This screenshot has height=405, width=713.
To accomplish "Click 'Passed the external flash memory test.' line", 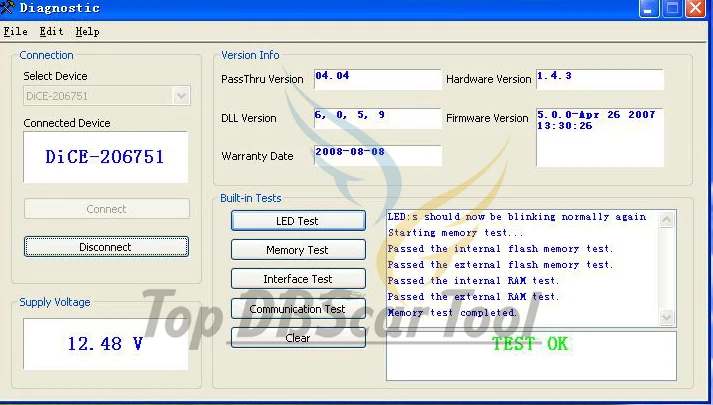I will [x=501, y=265].
